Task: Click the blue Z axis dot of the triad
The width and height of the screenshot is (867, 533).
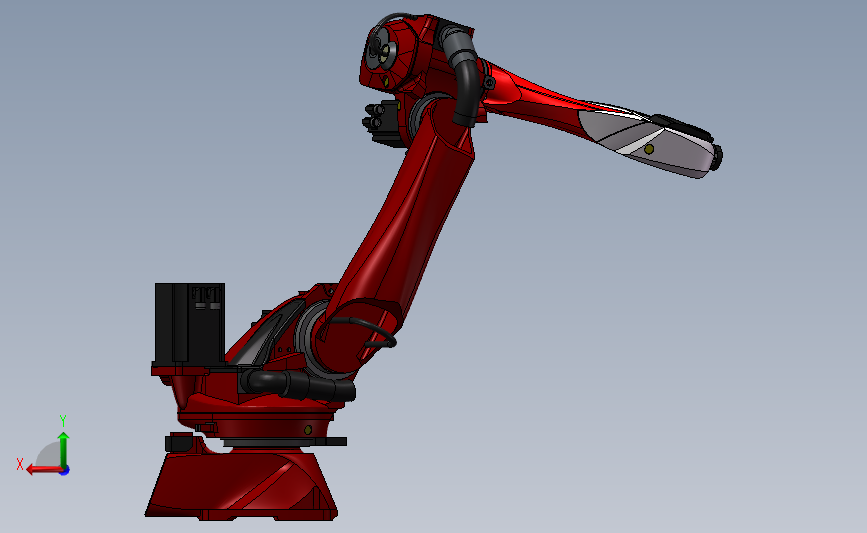Action: point(65,471)
